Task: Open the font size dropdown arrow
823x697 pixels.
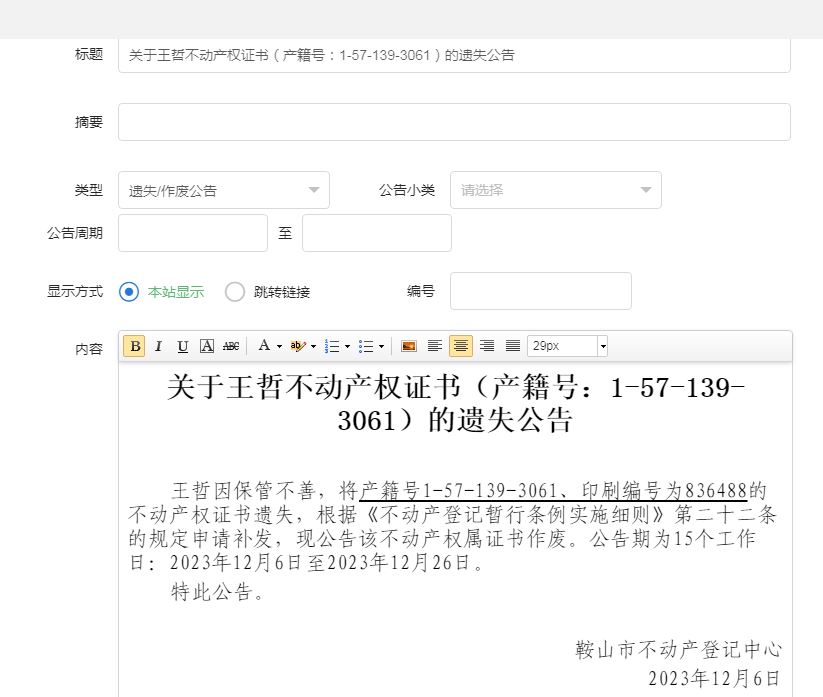Action: click(x=603, y=346)
